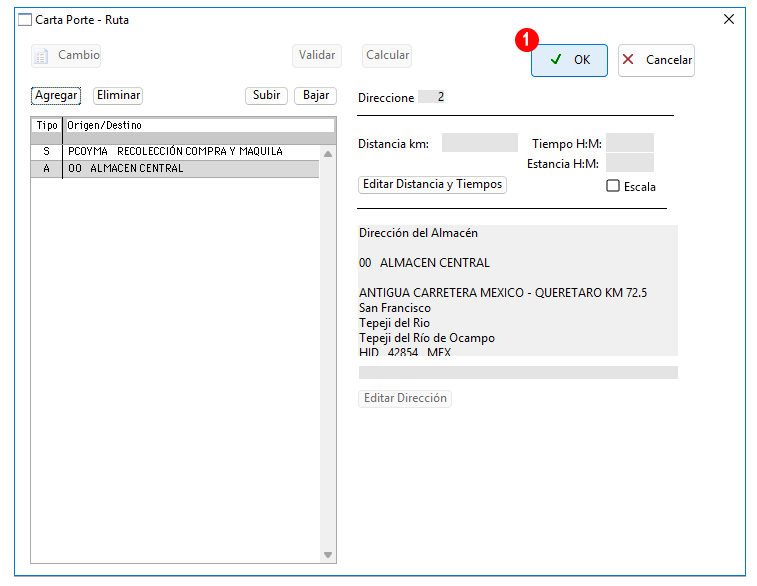Image resolution: width=757 pixels, height=586 pixels.
Task: Click the Validar button
Action: (x=317, y=56)
